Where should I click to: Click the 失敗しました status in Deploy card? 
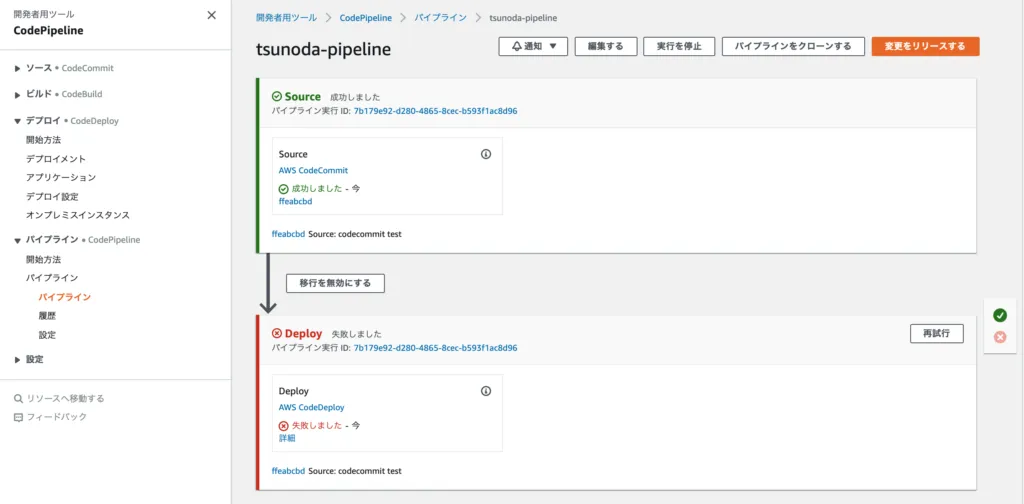coord(316,425)
